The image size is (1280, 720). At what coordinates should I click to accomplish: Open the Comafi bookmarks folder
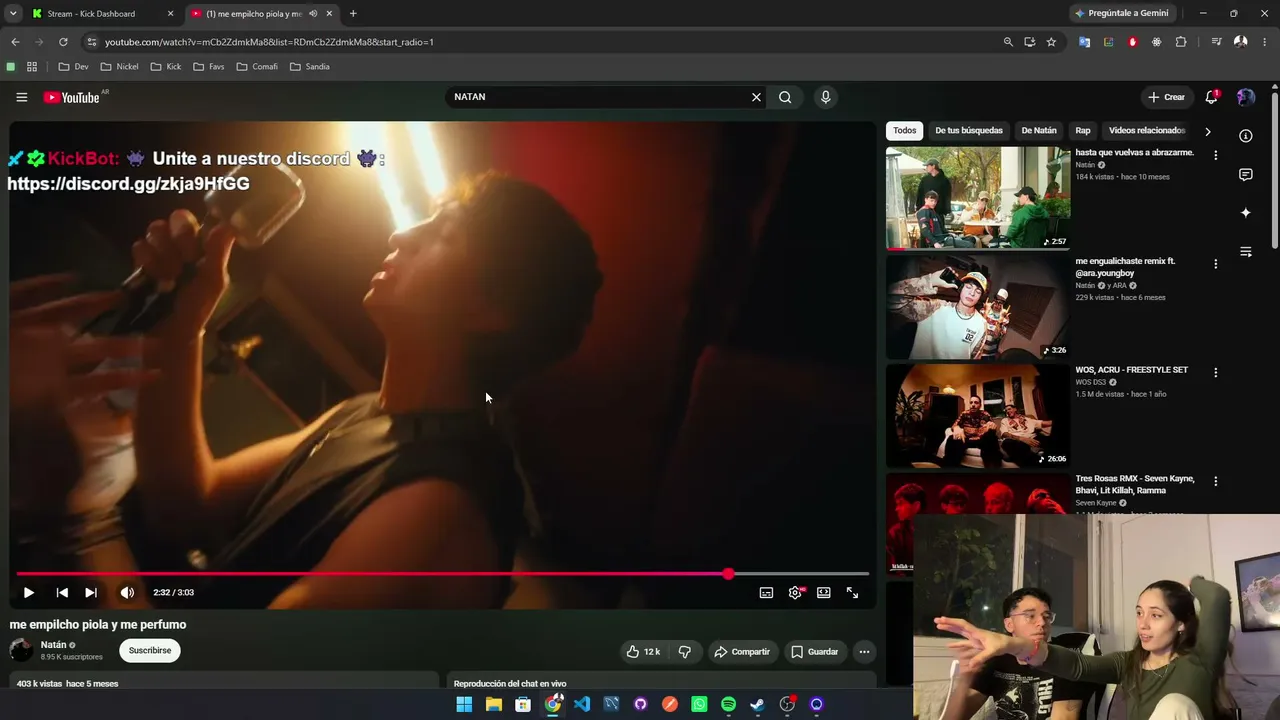[257, 67]
